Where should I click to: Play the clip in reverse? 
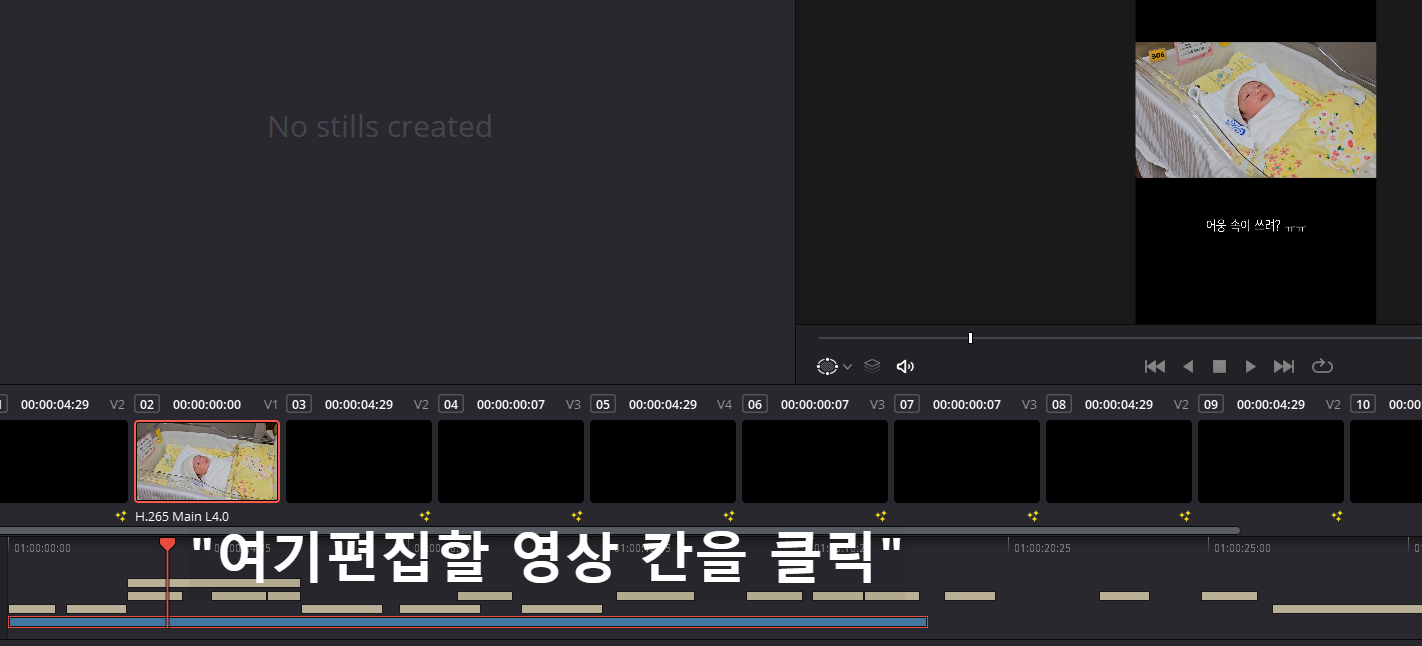pos(1188,366)
